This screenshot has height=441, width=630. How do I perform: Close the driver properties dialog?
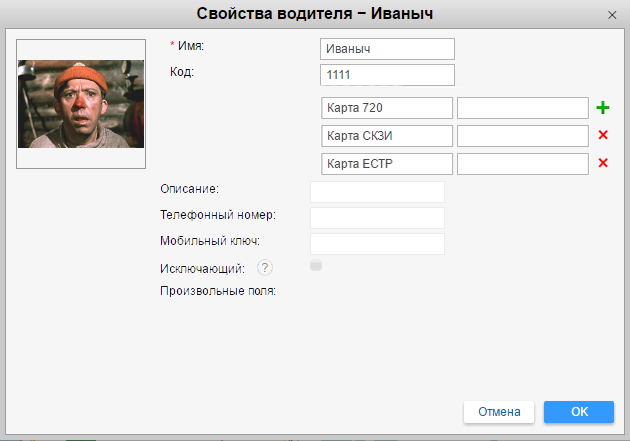pyautogui.click(x=612, y=15)
